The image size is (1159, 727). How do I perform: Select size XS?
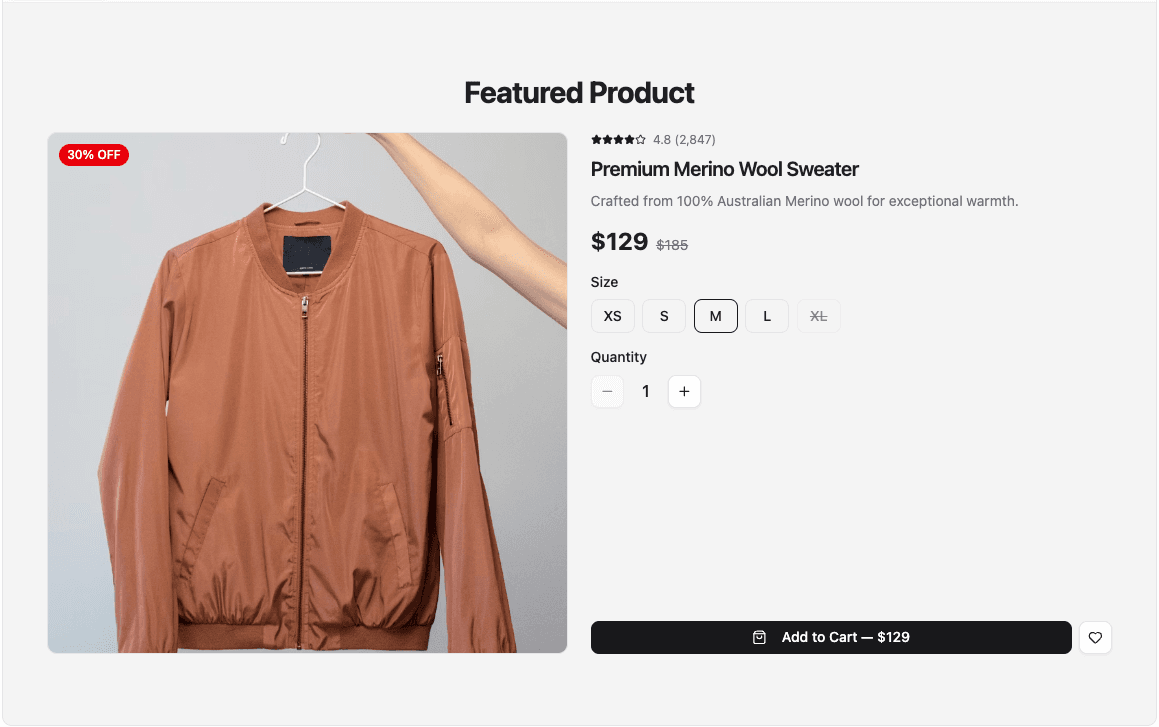tap(612, 315)
